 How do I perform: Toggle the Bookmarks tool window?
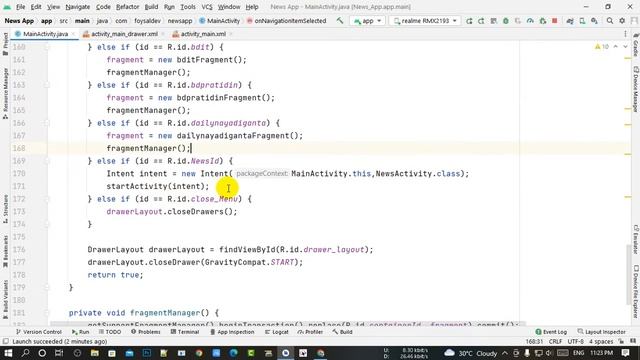(x=5, y=251)
